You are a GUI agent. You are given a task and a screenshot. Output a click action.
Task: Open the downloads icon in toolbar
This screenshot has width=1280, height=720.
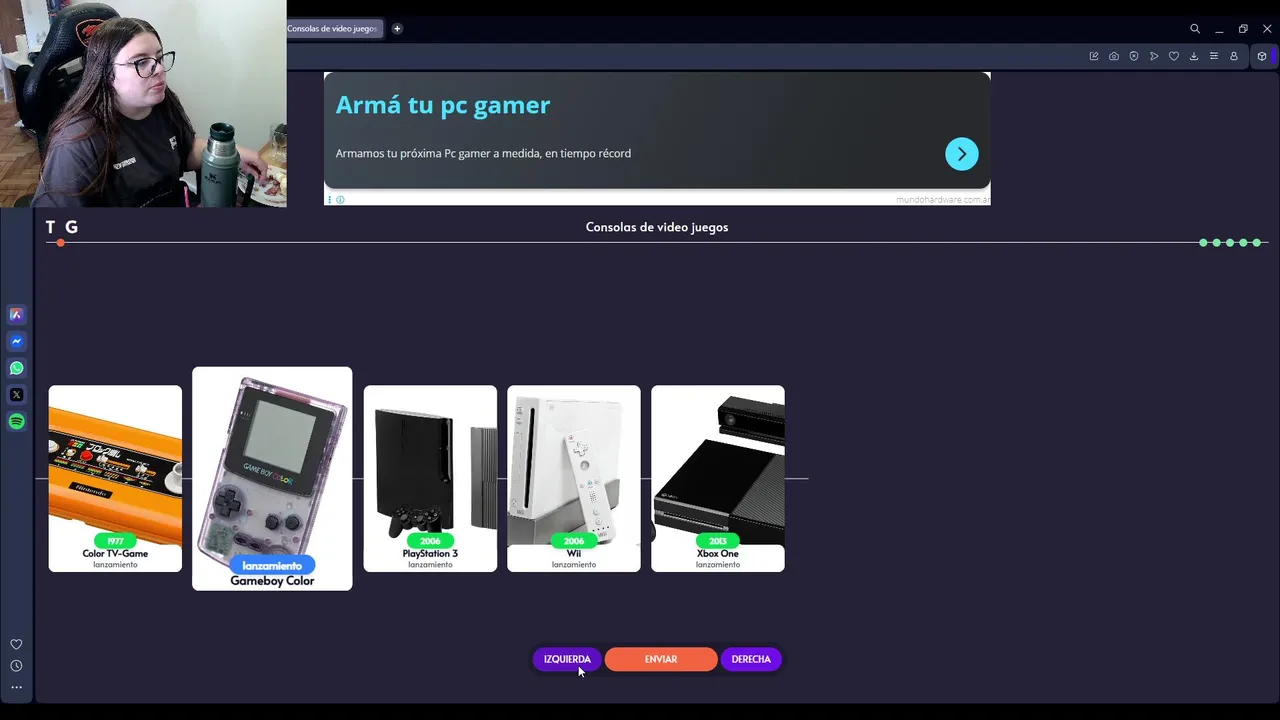click(x=1194, y=56)
